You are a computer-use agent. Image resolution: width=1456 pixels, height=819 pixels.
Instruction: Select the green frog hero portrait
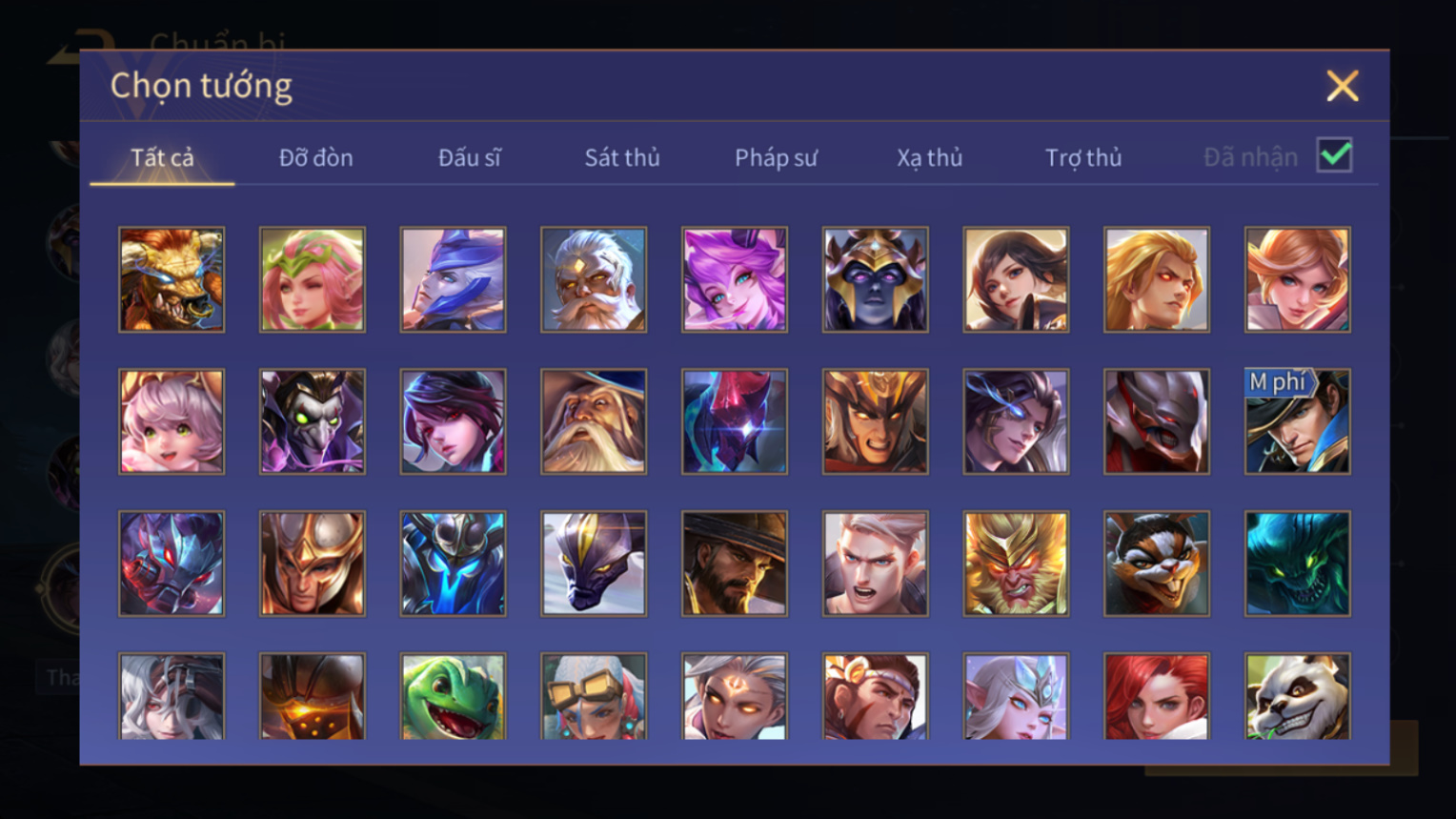[x=453, y=696]
